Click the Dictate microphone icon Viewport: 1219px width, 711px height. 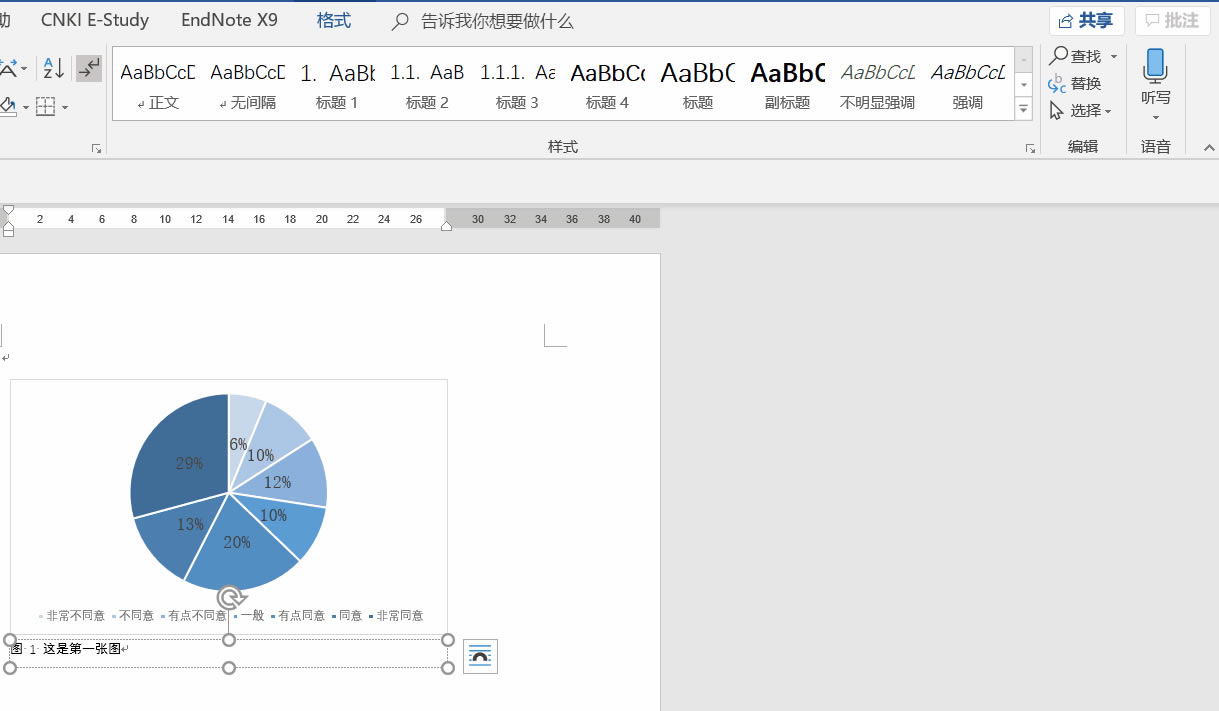1155,66
